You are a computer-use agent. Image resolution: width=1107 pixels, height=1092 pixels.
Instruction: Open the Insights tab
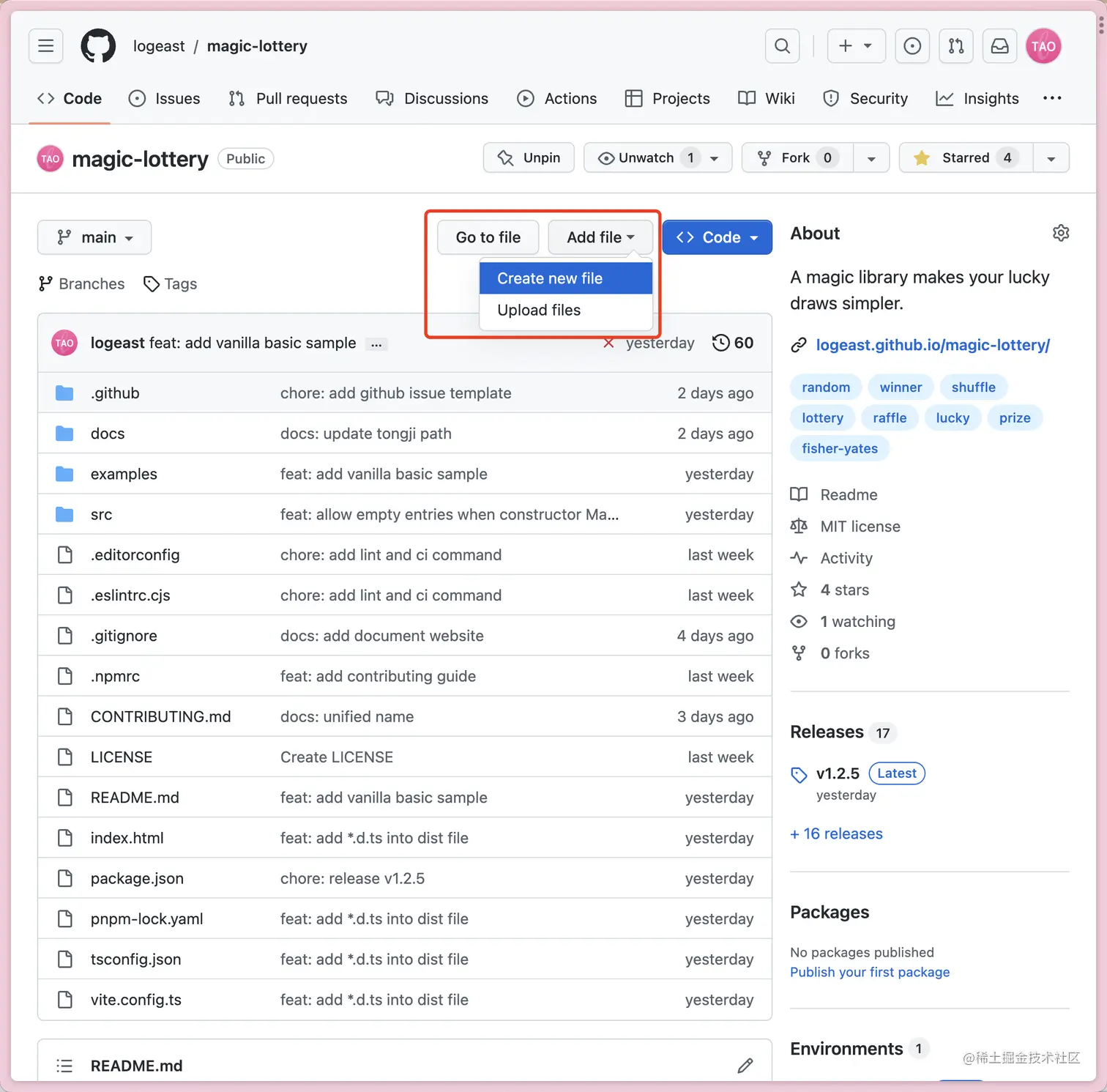pos(977,98)
